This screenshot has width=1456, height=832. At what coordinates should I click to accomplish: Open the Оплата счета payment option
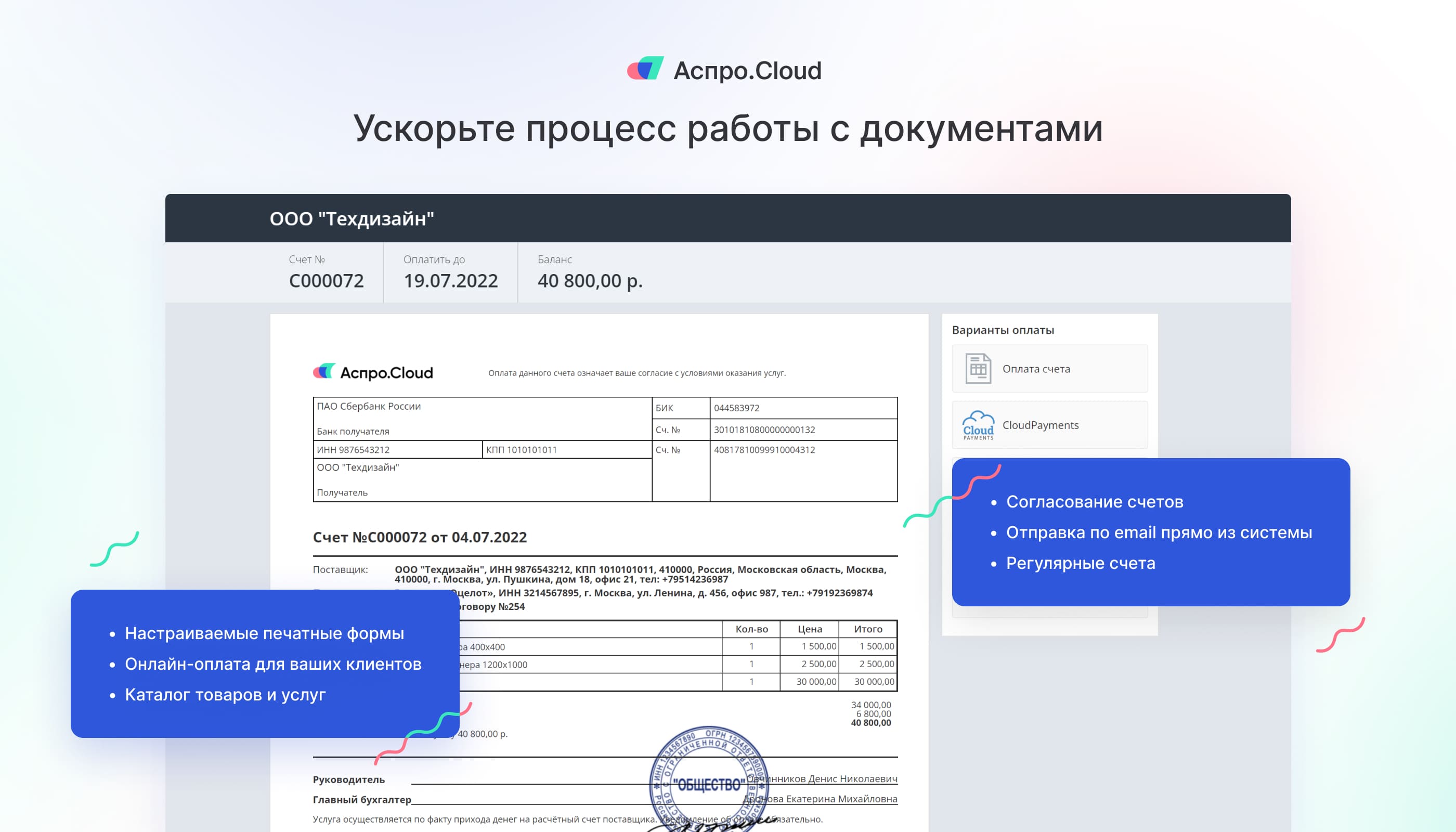tap(1049, 369)
